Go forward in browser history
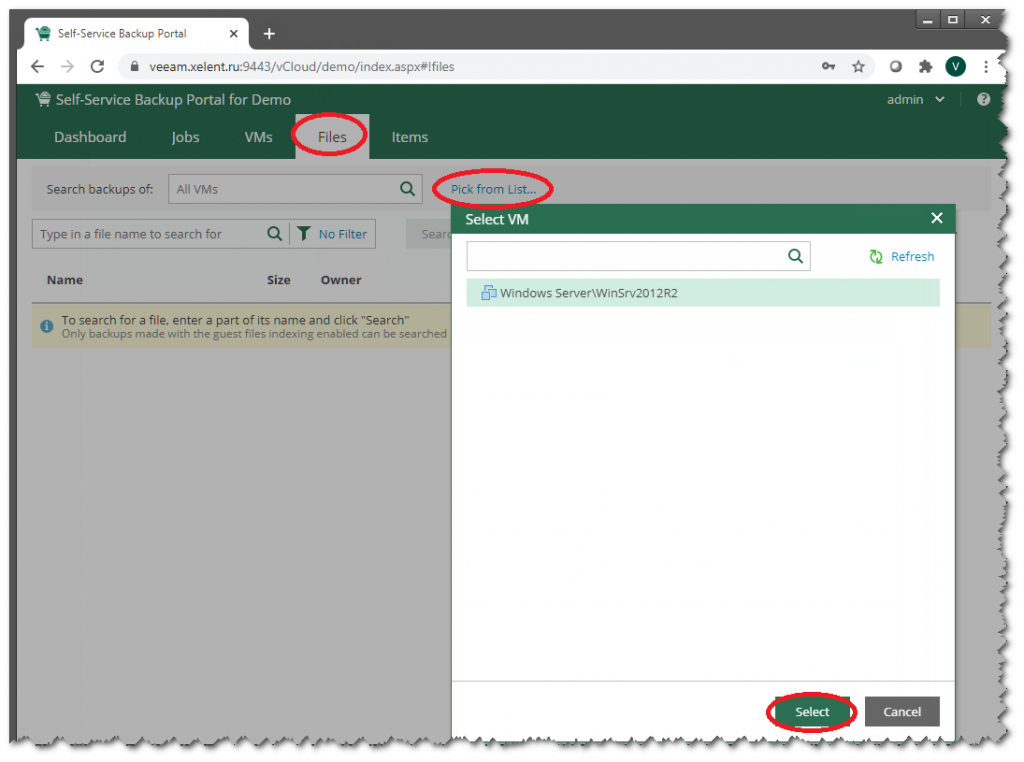 (67, 67)
